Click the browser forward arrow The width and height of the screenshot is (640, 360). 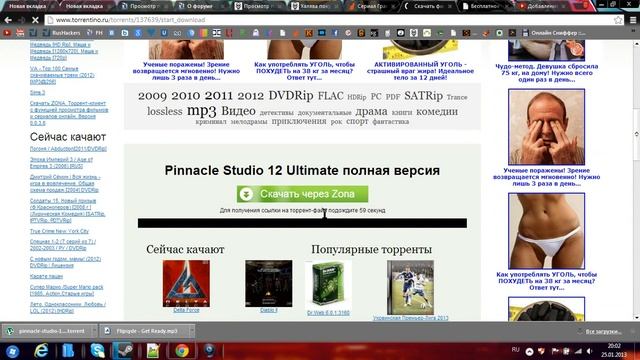(x=21, y=20)
